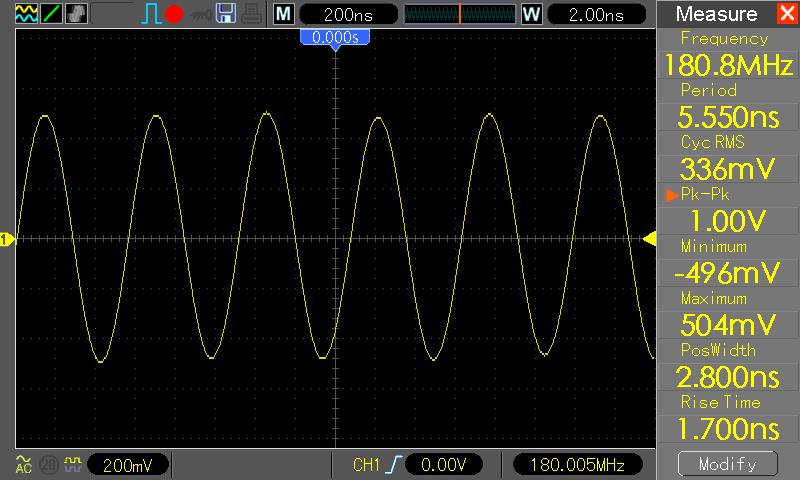Image resolution: width=800 pixels, height=480 pixels.
Task: Click the orange arrow beside Pk-Pk
Action: point(672,194)
